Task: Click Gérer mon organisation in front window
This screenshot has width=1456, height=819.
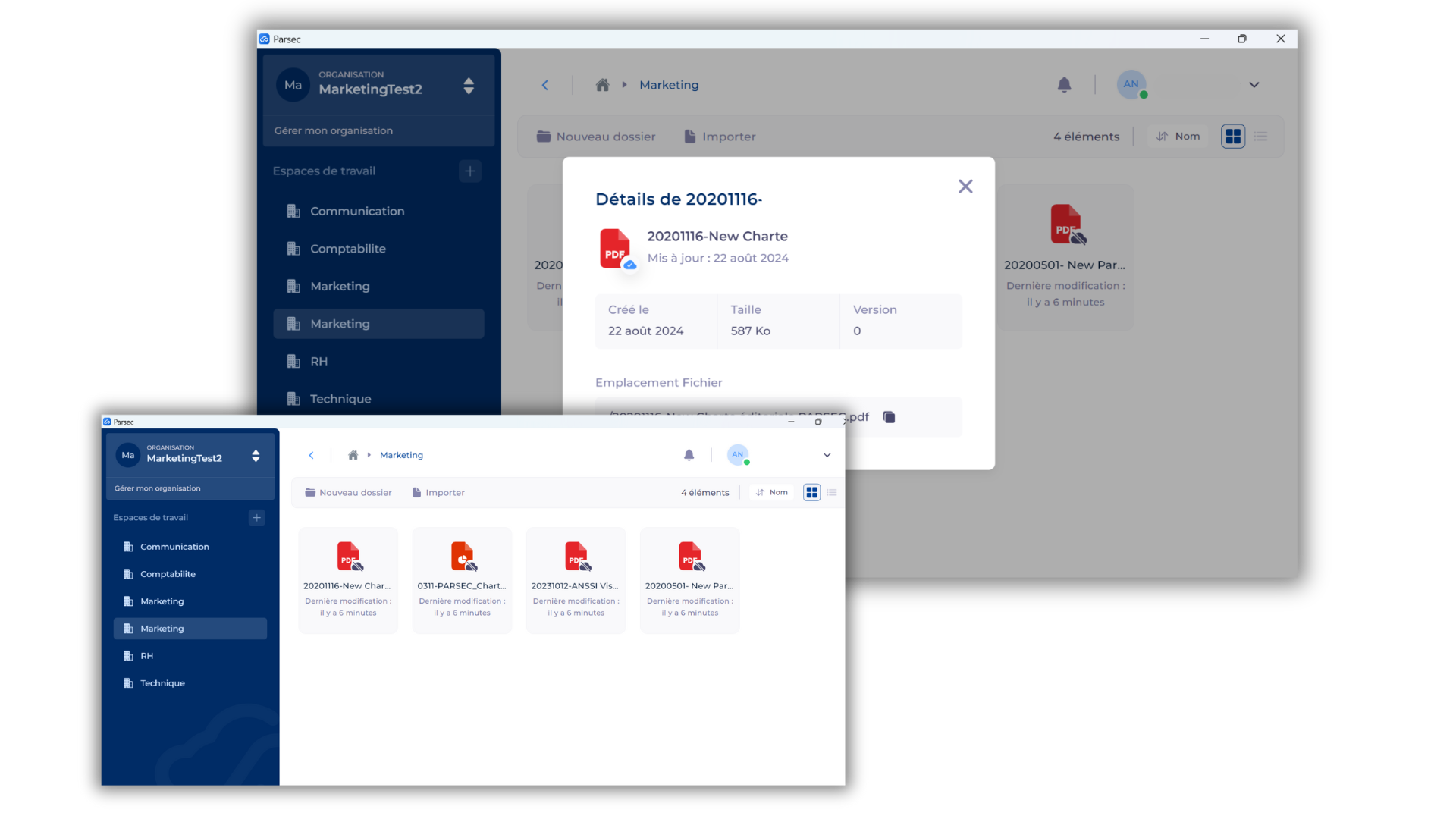Action: point(158,488)
